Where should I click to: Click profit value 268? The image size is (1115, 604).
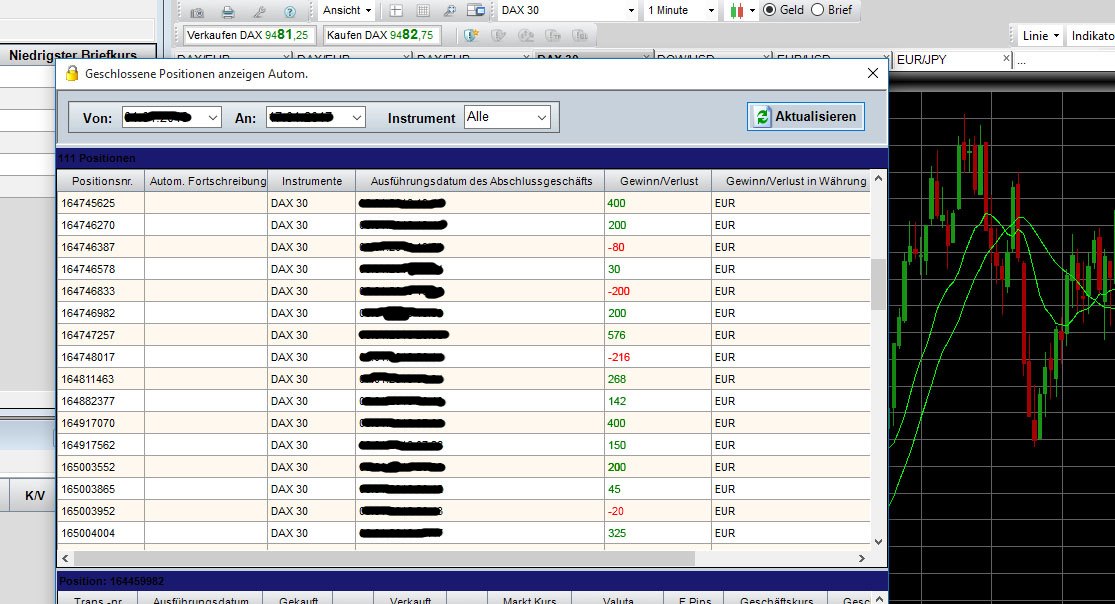tap(617, 379)
